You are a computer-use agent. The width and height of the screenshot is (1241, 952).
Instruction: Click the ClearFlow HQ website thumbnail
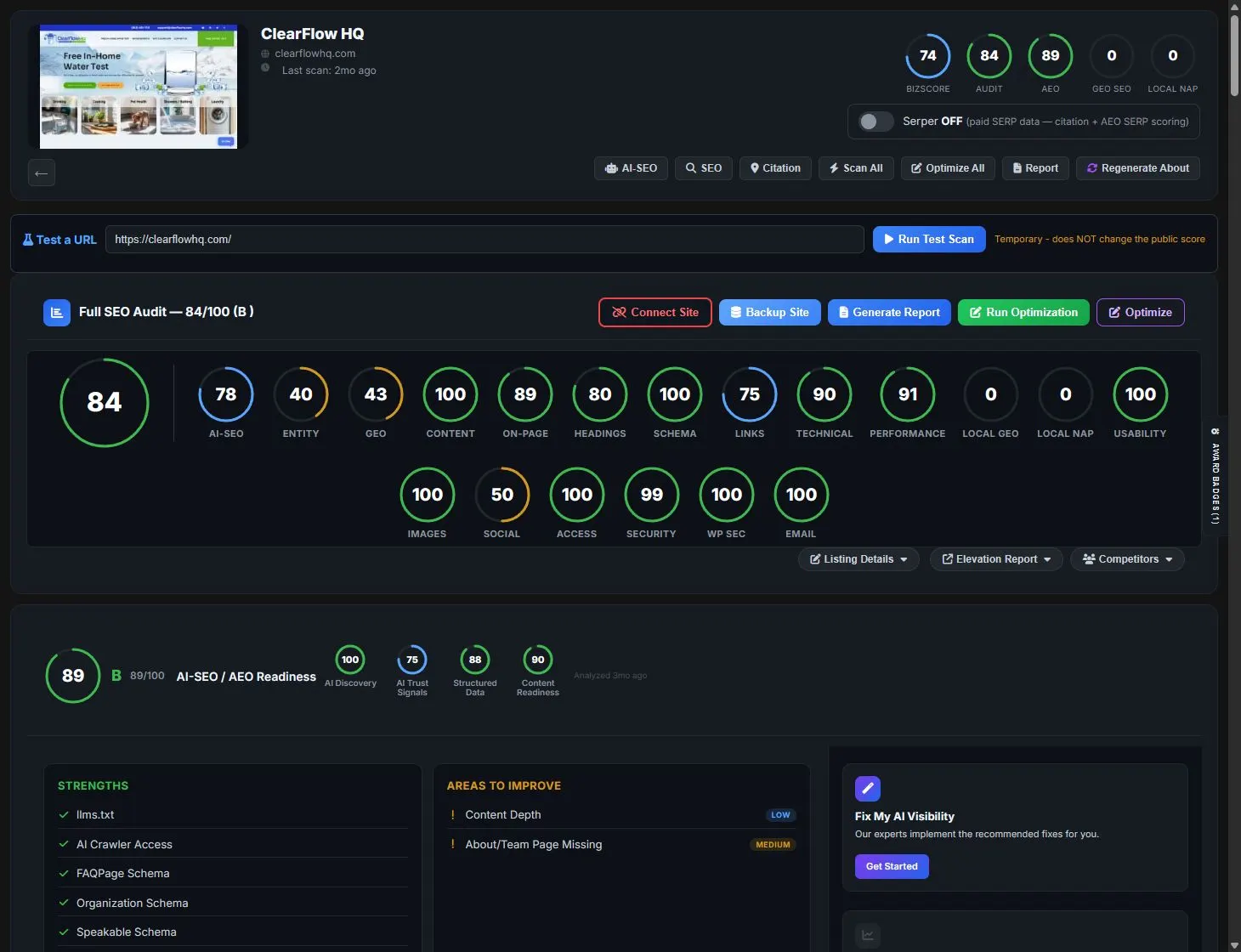139,87
